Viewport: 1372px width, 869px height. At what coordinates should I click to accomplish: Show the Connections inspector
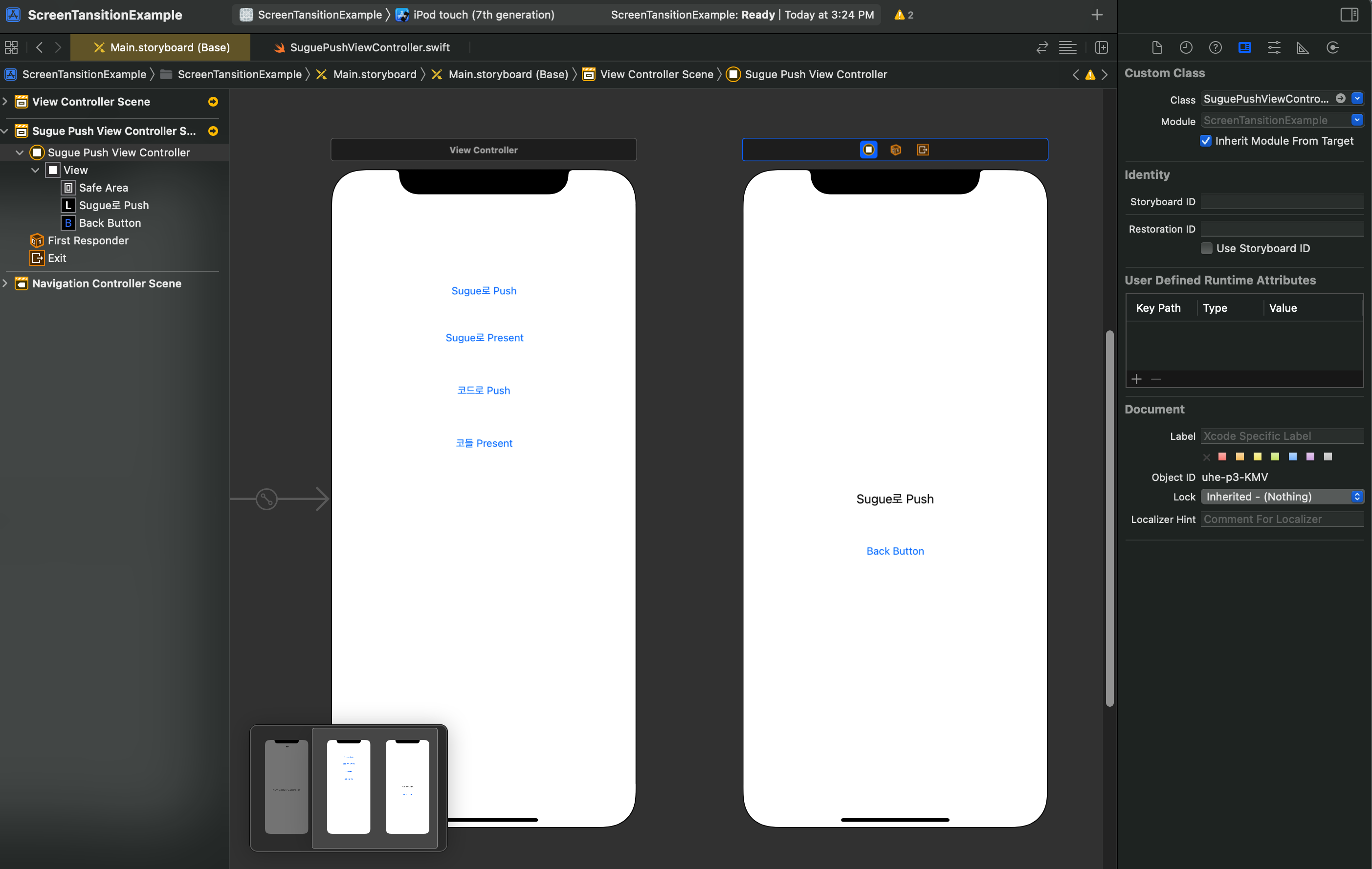coord(1332,47)
